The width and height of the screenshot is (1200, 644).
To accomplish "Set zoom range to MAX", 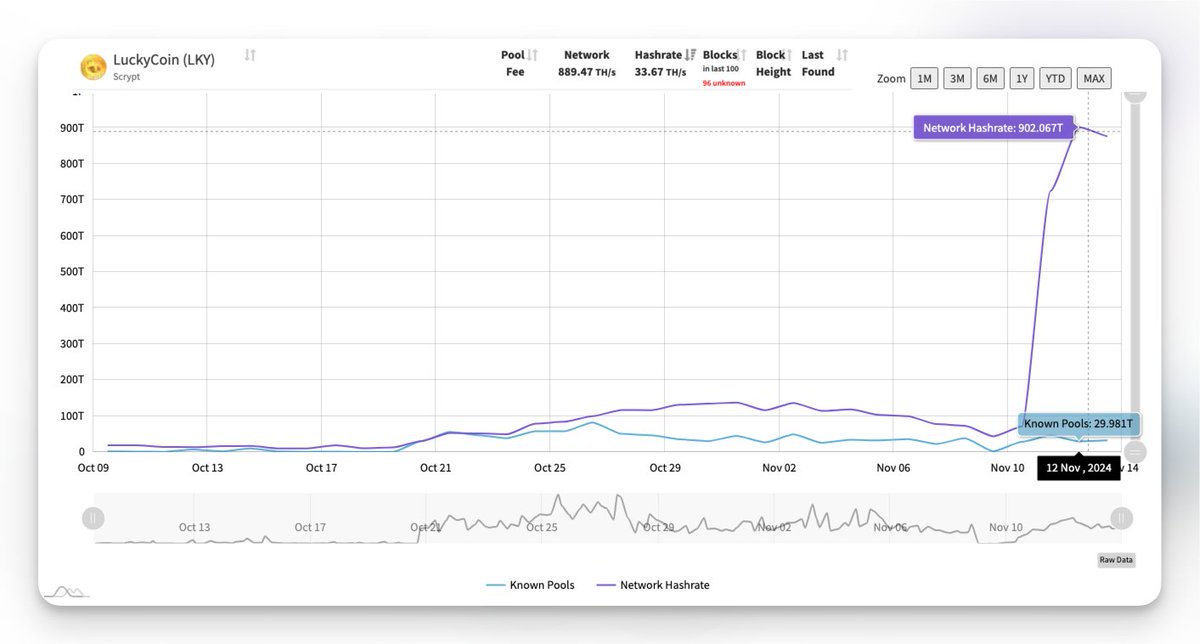I will [1094, 79].
